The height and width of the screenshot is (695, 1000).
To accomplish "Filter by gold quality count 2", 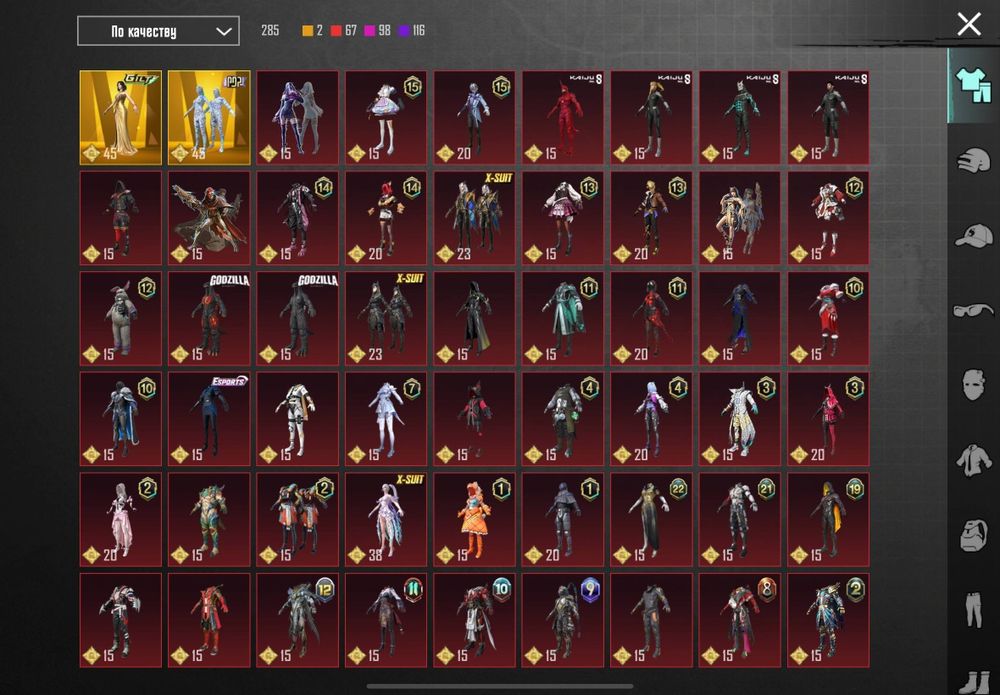I will click(312, 31).
